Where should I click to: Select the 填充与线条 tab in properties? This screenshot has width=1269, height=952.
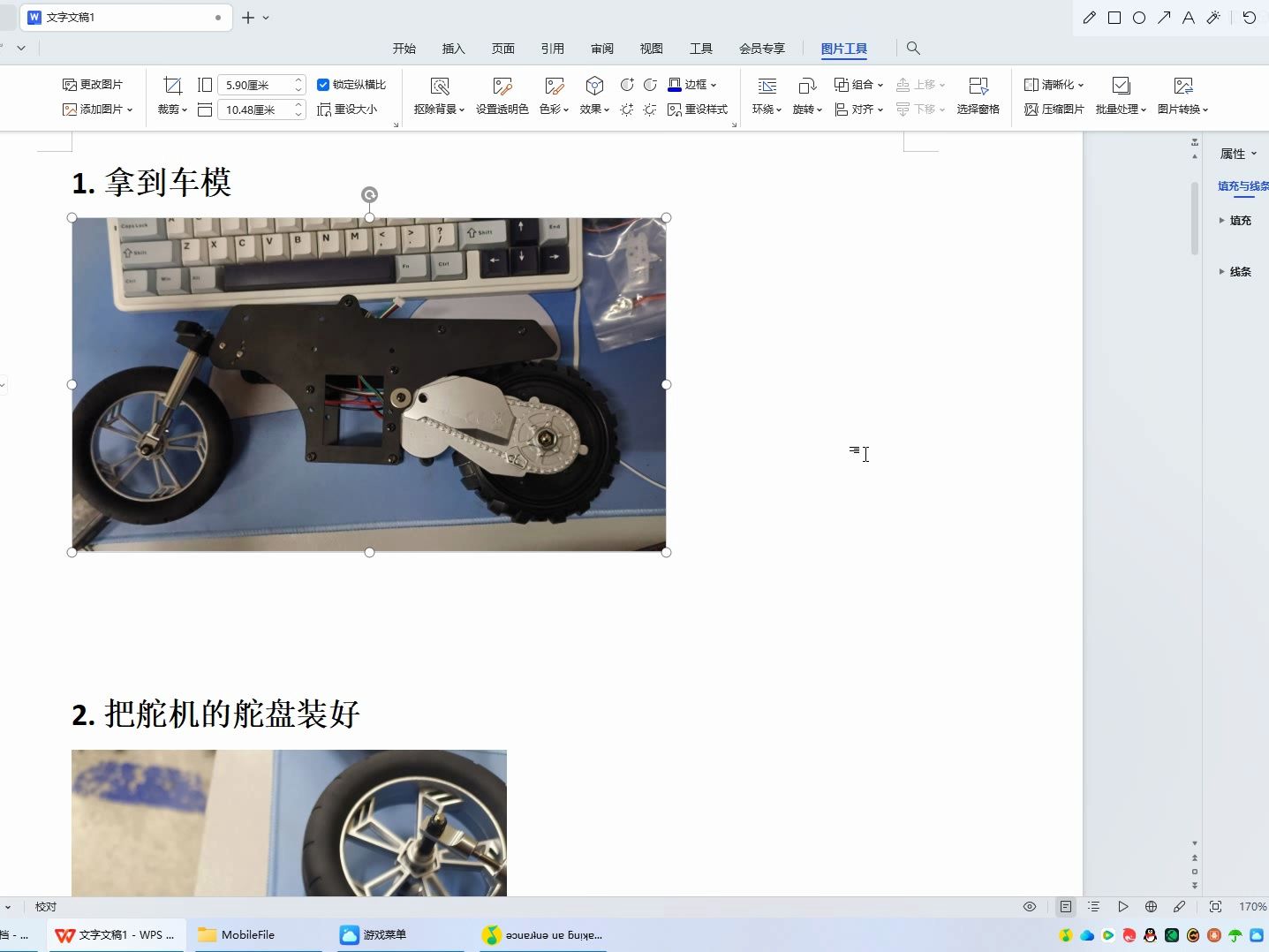(x=1243, y=186)
